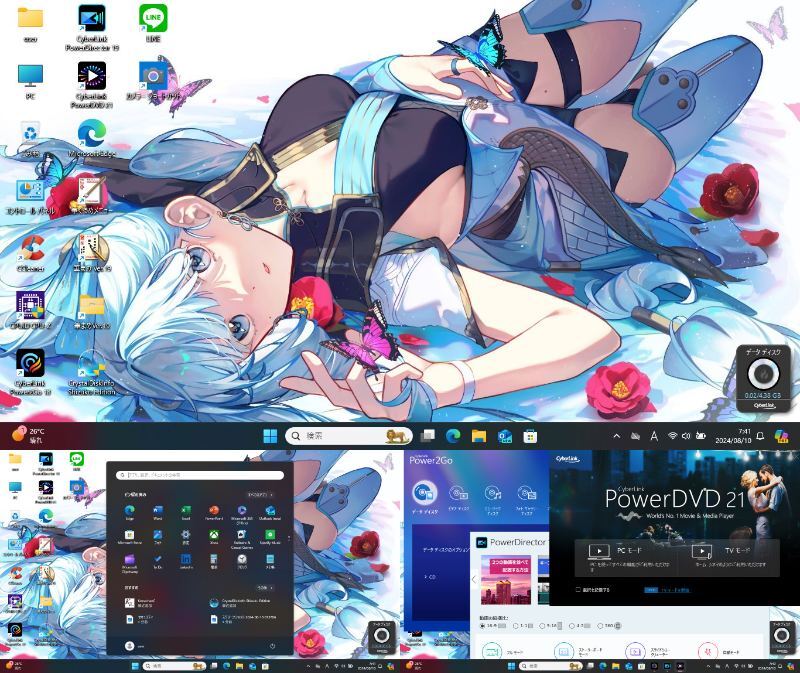The width and height of the screenshot is (800, 673).
Task: Choose PC Mode in PowerDVD 21 launcher
Action: [x=627, y=558]
